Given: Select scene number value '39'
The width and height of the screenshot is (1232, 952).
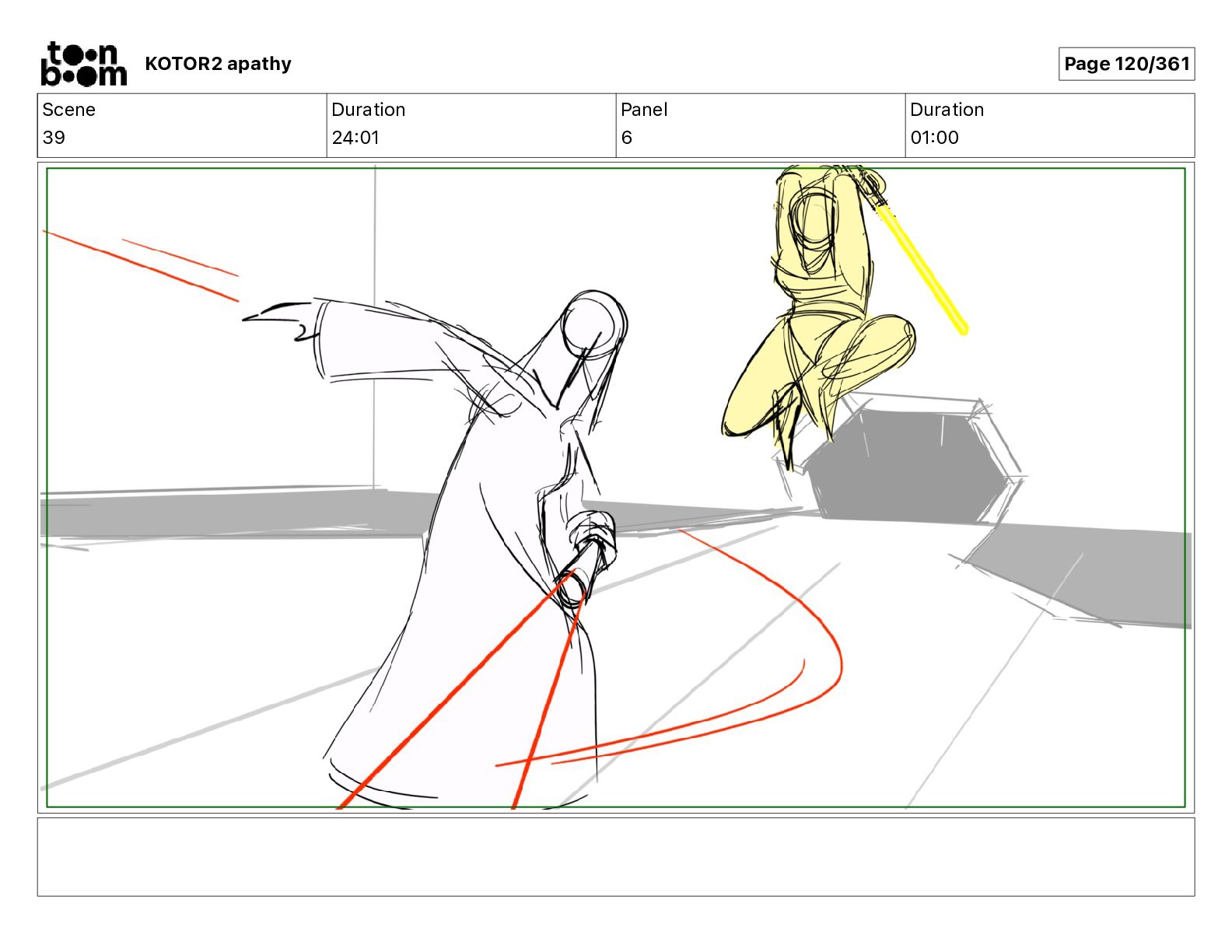Looking at the screenshot, I should tap(54, 138).
